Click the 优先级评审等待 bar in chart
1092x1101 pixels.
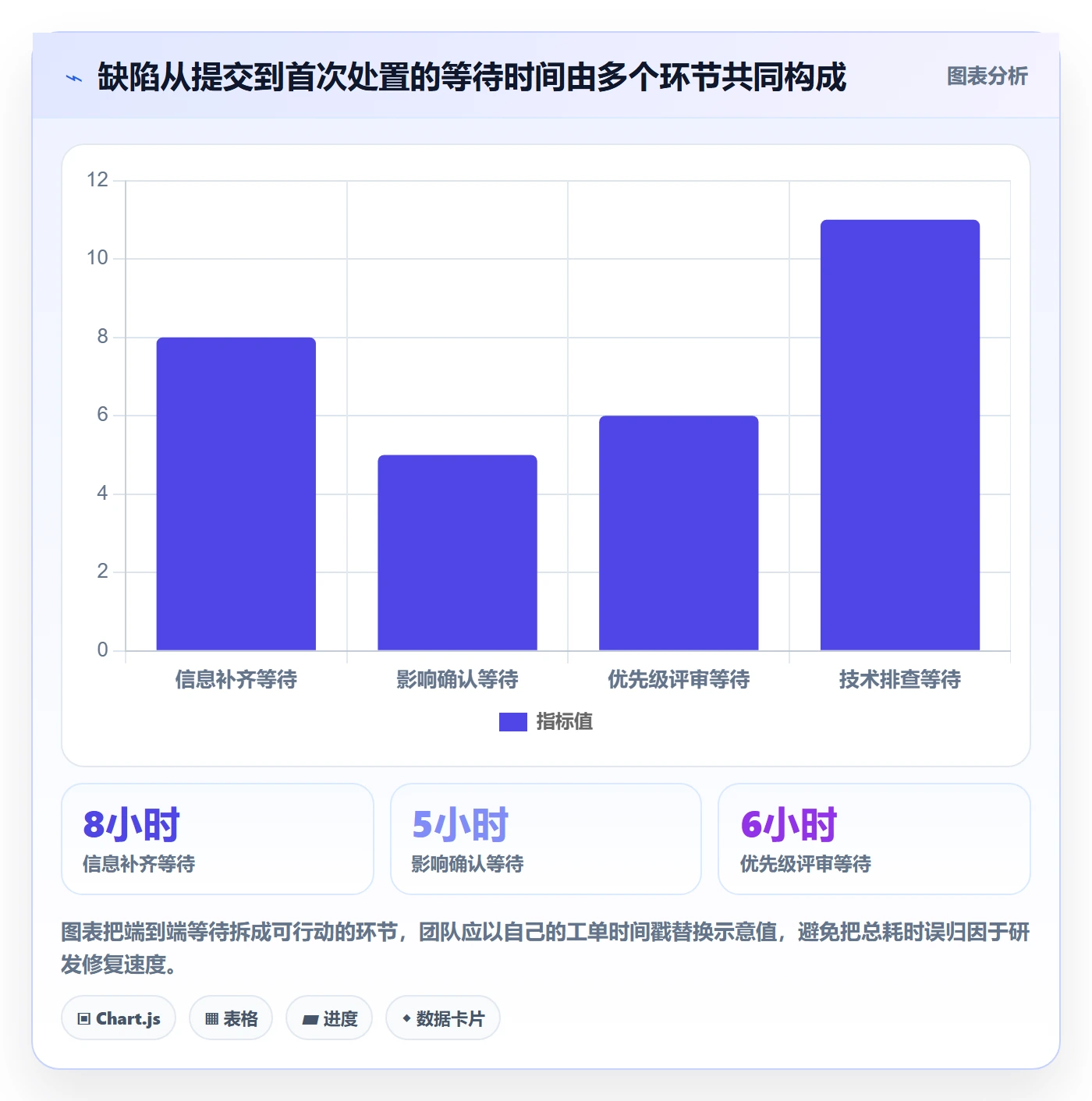[x=679, y=533]
